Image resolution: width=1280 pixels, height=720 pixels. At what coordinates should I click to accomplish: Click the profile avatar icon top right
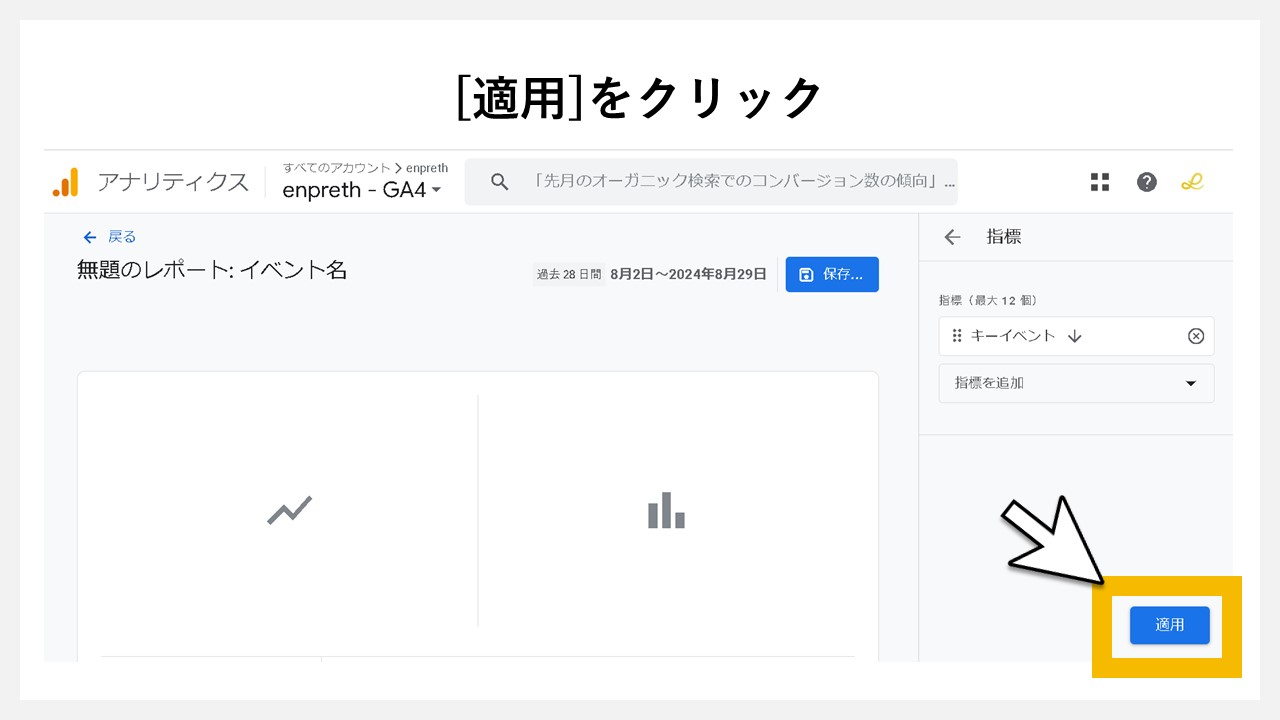[1192, 182]
